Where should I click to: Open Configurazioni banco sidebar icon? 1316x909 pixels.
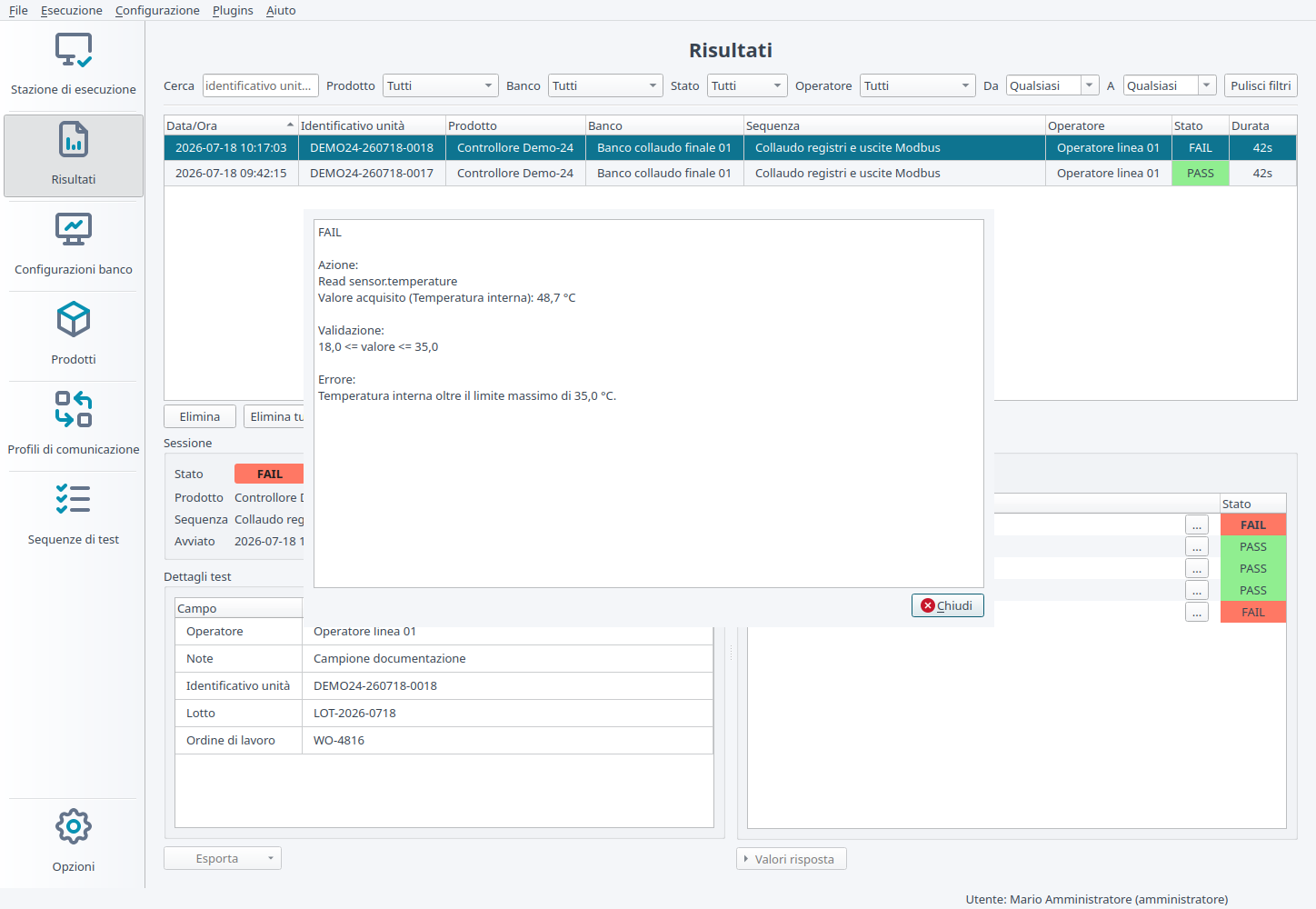pyautogui.click(x=74, y=230)
